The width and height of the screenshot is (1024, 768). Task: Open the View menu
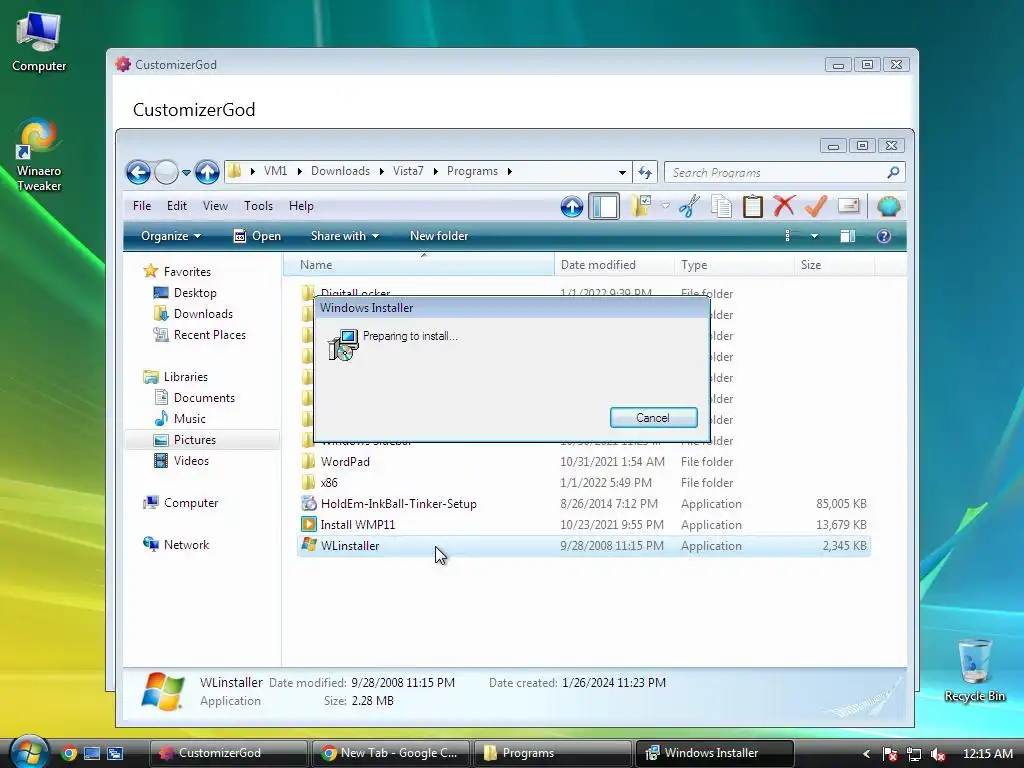(x=215, y=206)
